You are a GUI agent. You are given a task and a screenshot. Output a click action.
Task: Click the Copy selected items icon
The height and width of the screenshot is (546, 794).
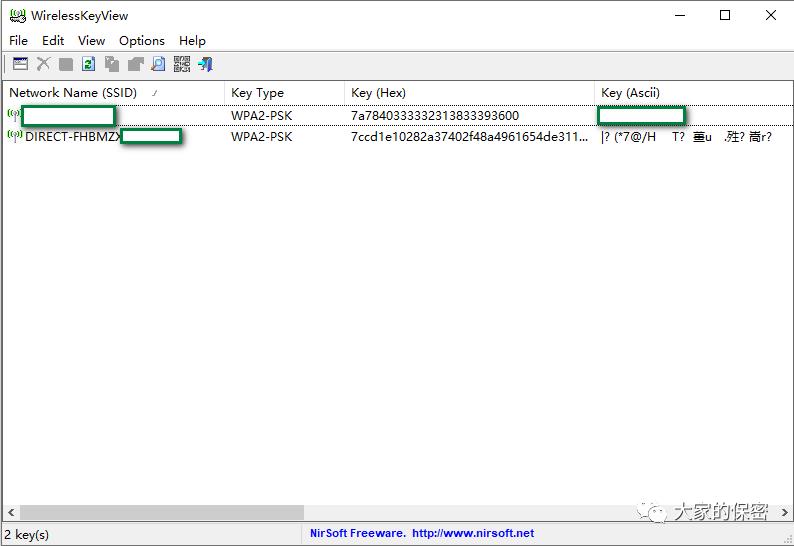[x=112, y=64]
